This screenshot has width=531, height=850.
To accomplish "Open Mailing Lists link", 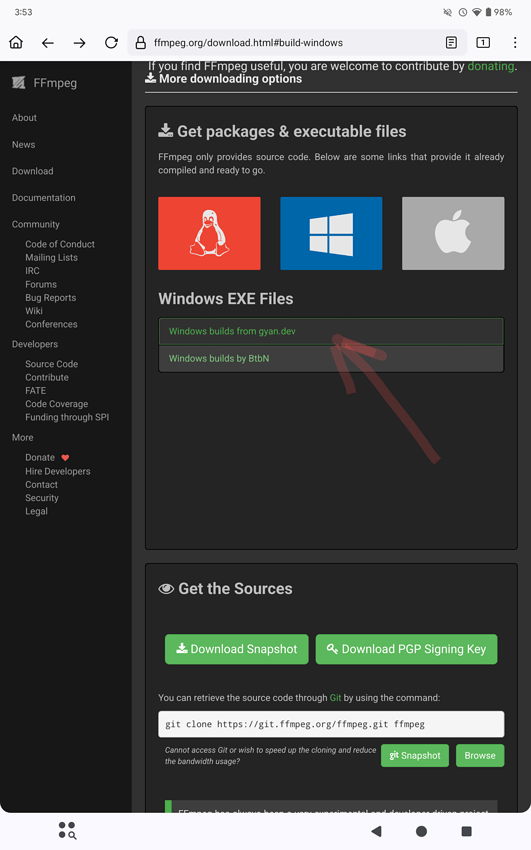I will [x=51, y=257].
